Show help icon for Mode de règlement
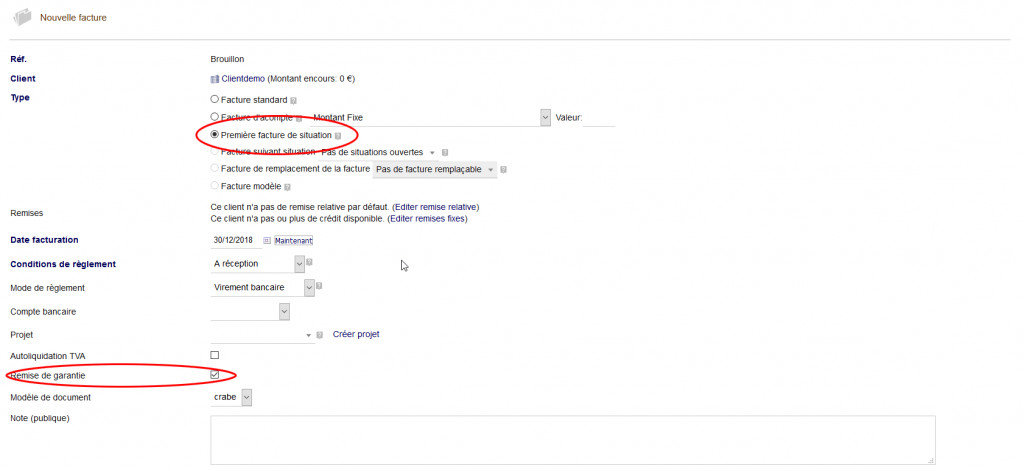 pyautogui.click(x=319, y=286)
